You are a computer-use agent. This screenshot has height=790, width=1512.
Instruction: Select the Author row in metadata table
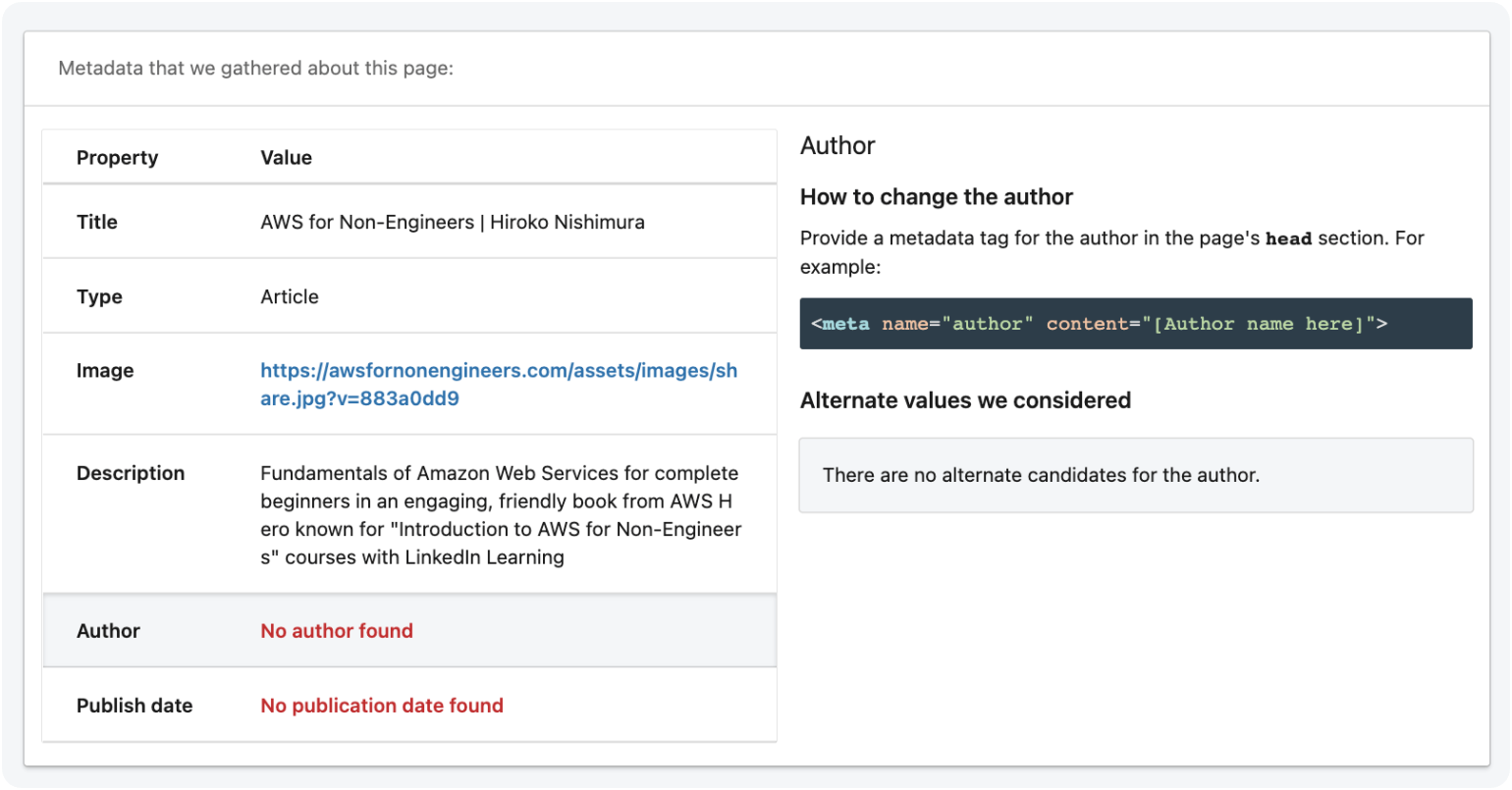pyautogui.click(x=409, y=630)
